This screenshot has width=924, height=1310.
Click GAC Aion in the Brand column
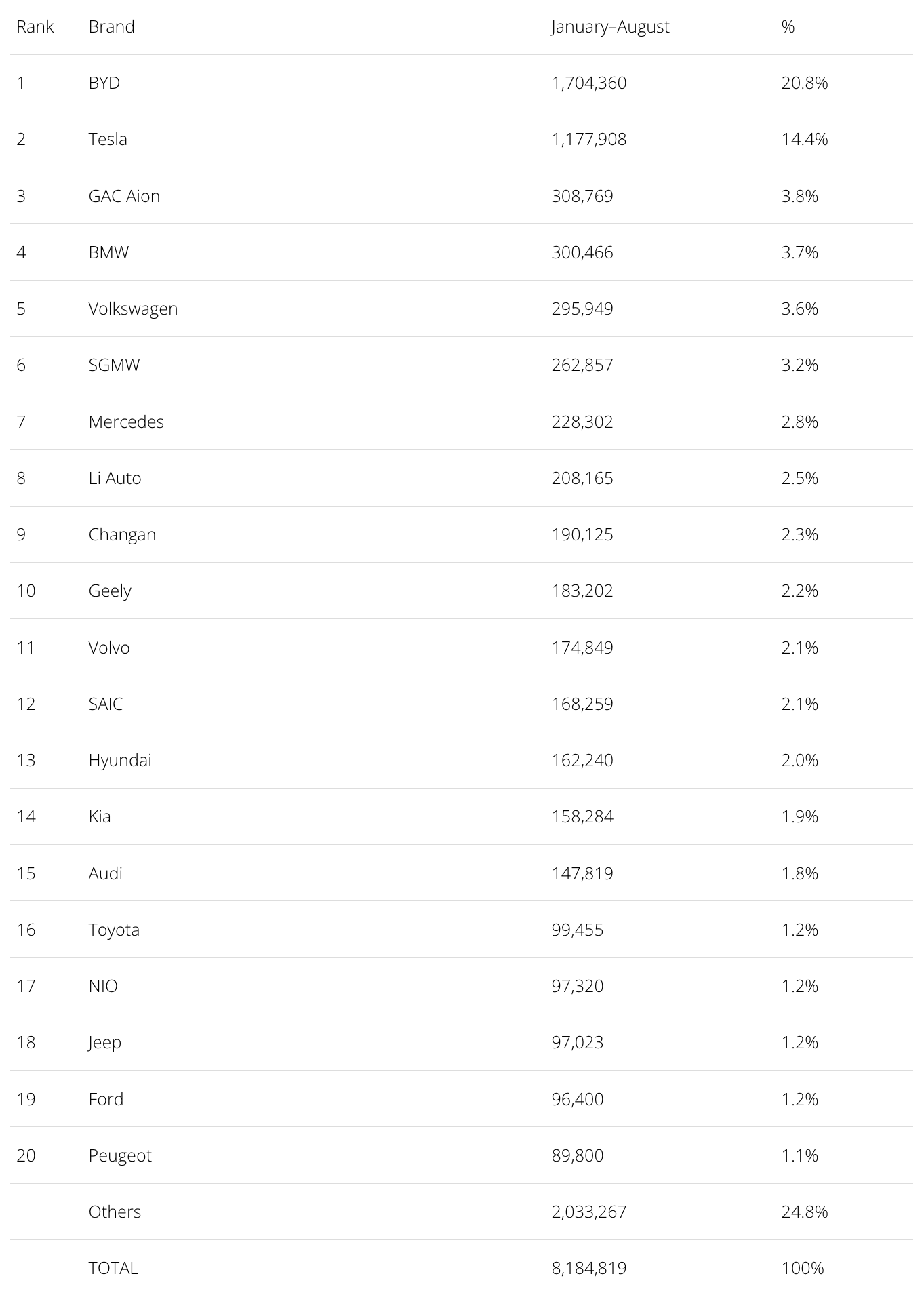125,196
